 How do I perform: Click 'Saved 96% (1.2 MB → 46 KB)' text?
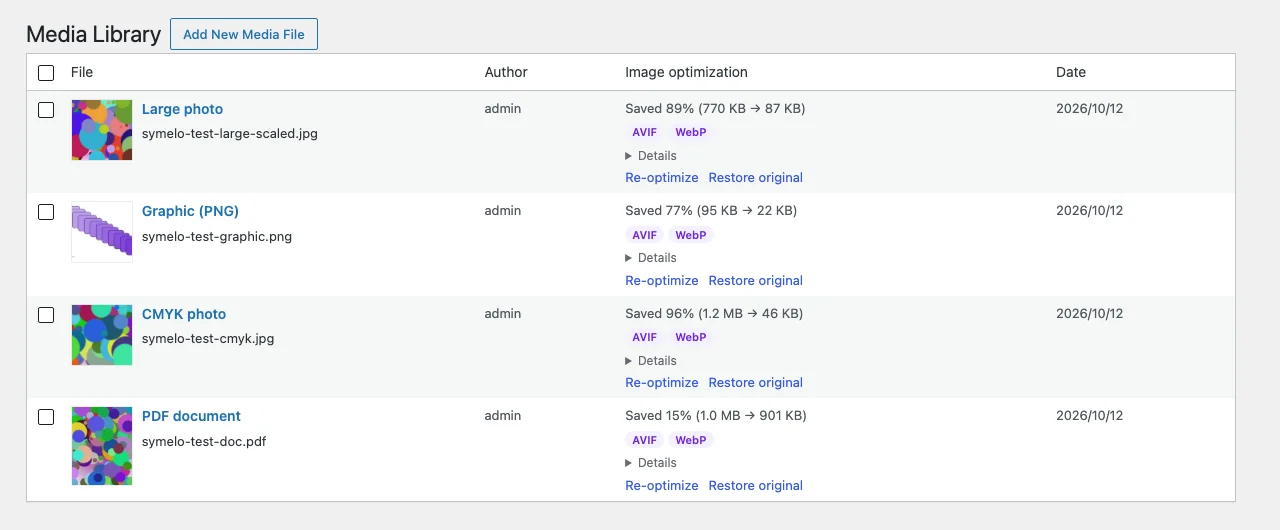point(714,314)
